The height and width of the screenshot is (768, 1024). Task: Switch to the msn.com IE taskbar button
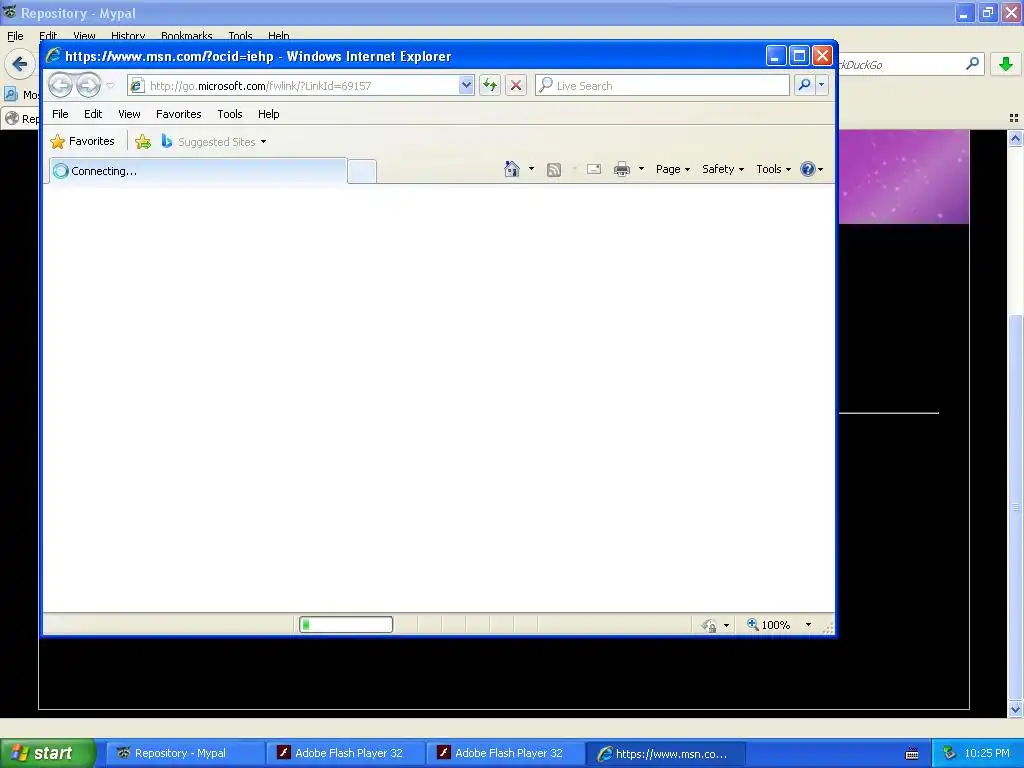[664, 754]
